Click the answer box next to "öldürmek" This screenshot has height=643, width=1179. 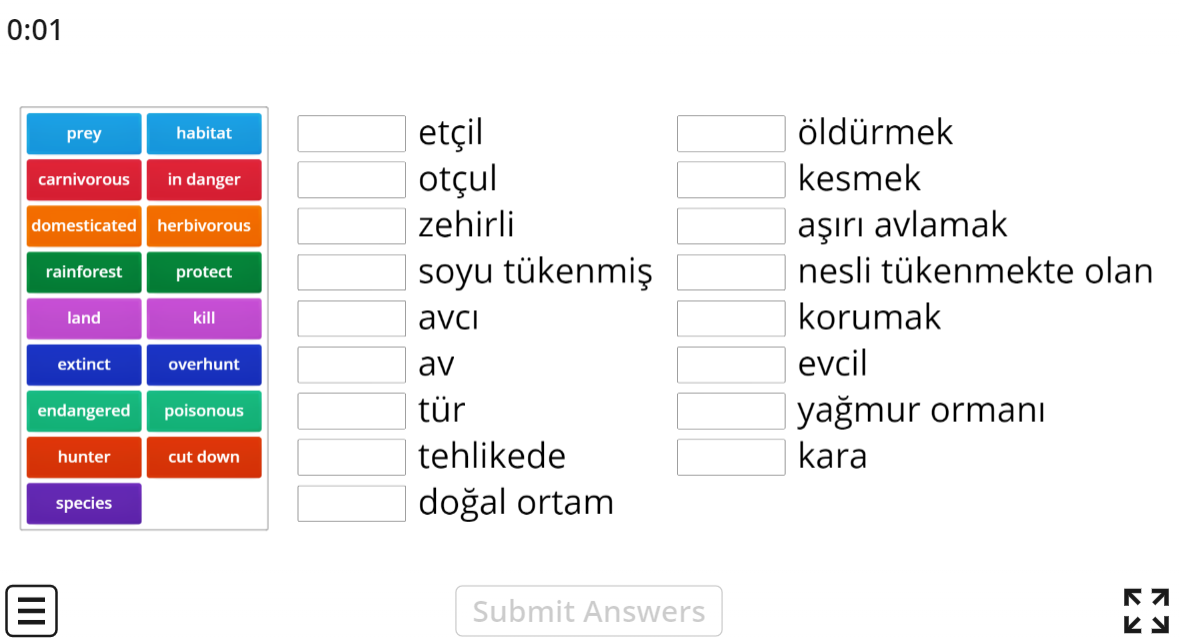point(731,133)
